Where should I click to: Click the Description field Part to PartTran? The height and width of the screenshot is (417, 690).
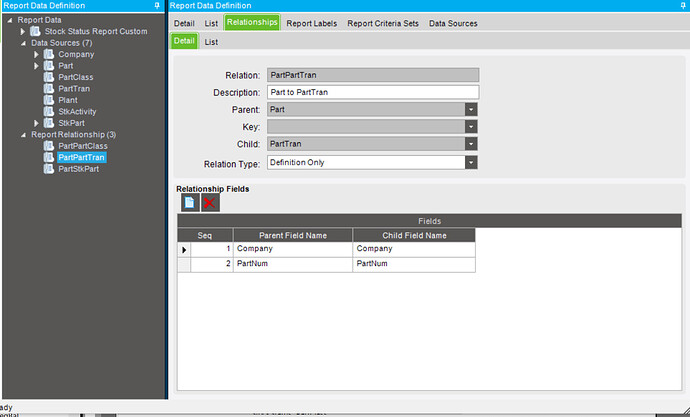tap(373, 92)
